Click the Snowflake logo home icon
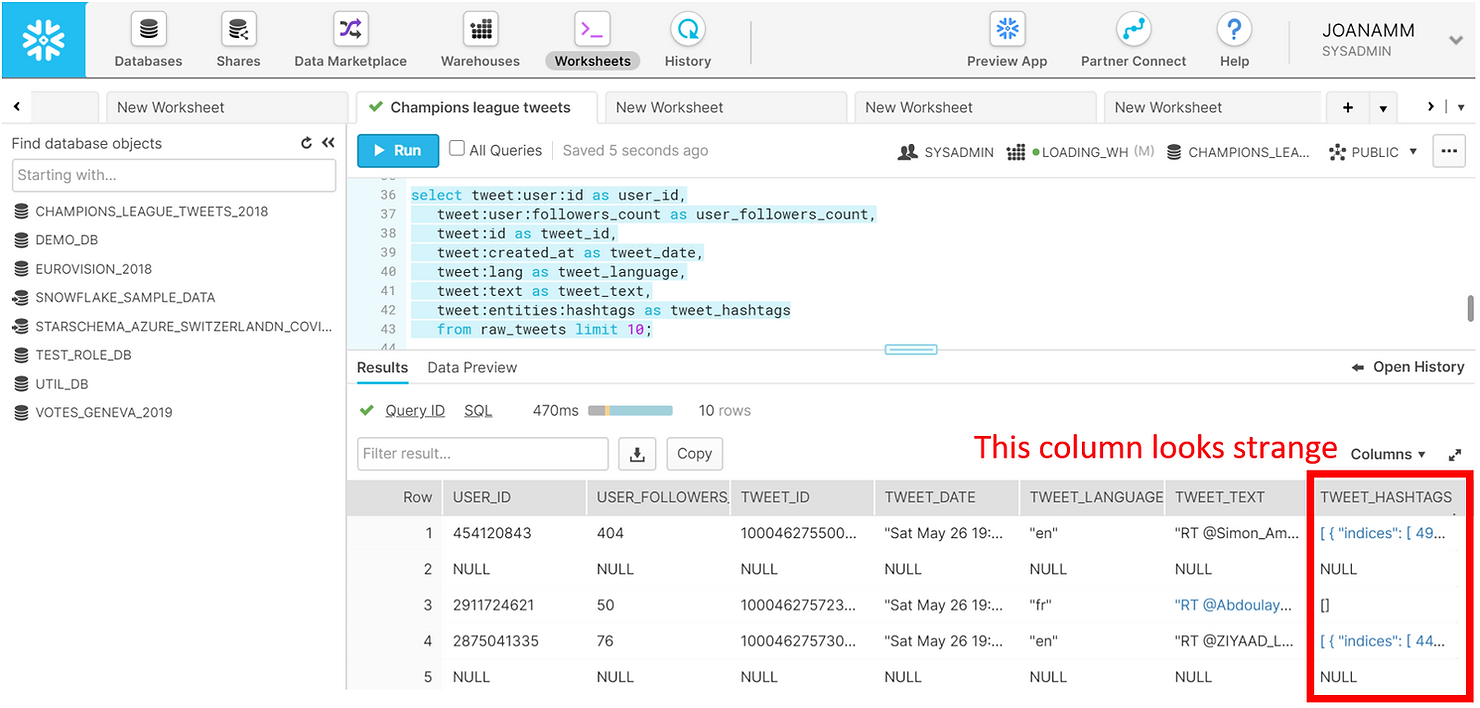This screenshot has width=1480, height=708. point(43,40)
